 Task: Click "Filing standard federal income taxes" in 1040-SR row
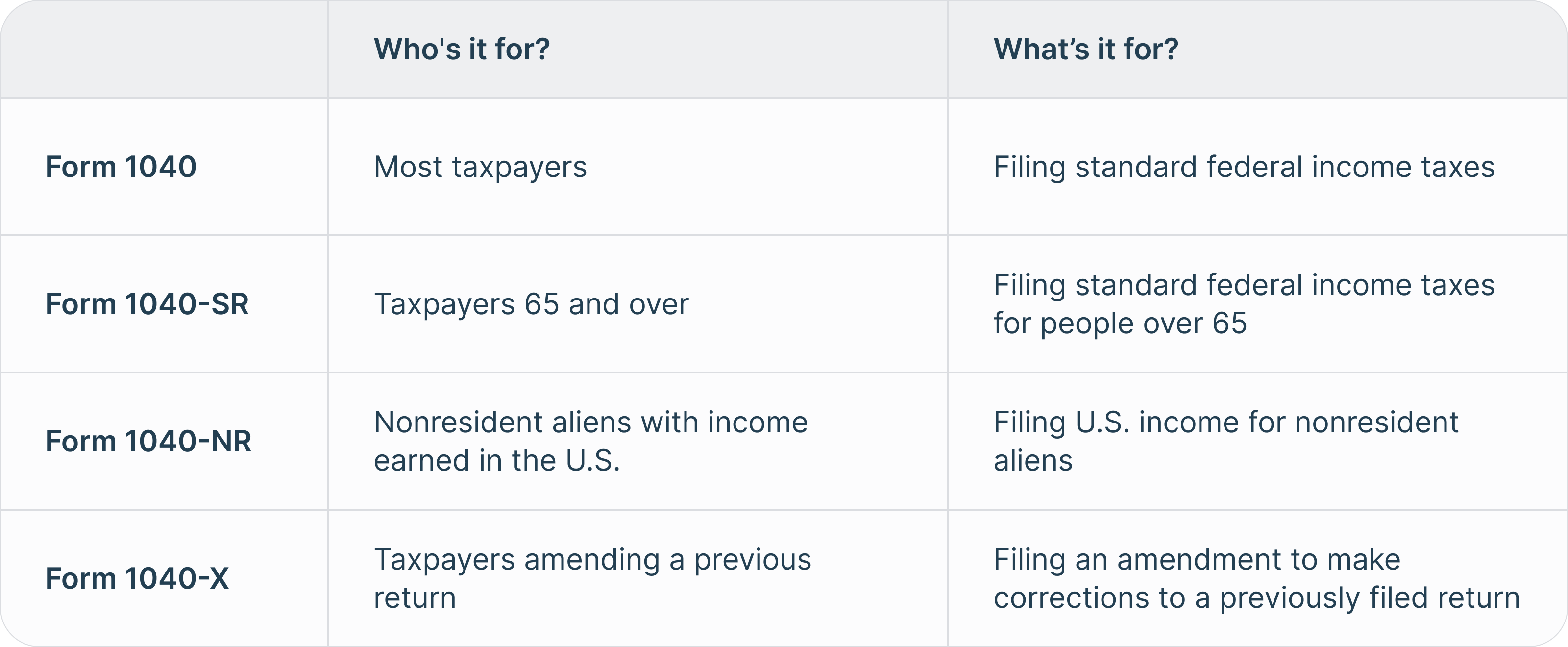click(1244, 285)
